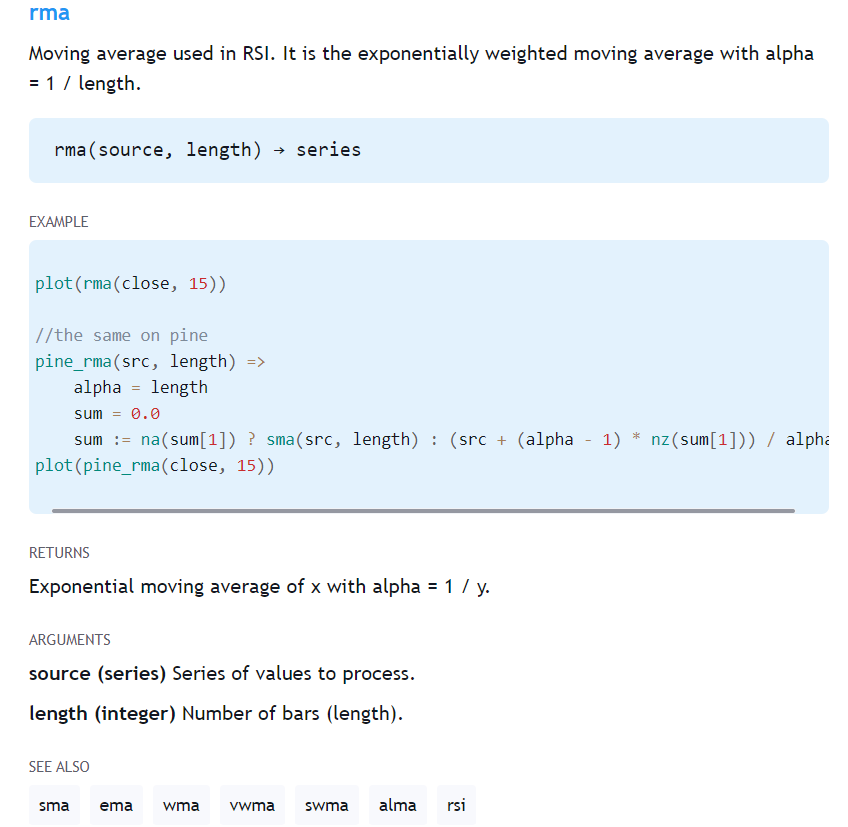Viewport: 848px width, 827px height.
Task: Click the RETURNS section heading
Action: 59,553
